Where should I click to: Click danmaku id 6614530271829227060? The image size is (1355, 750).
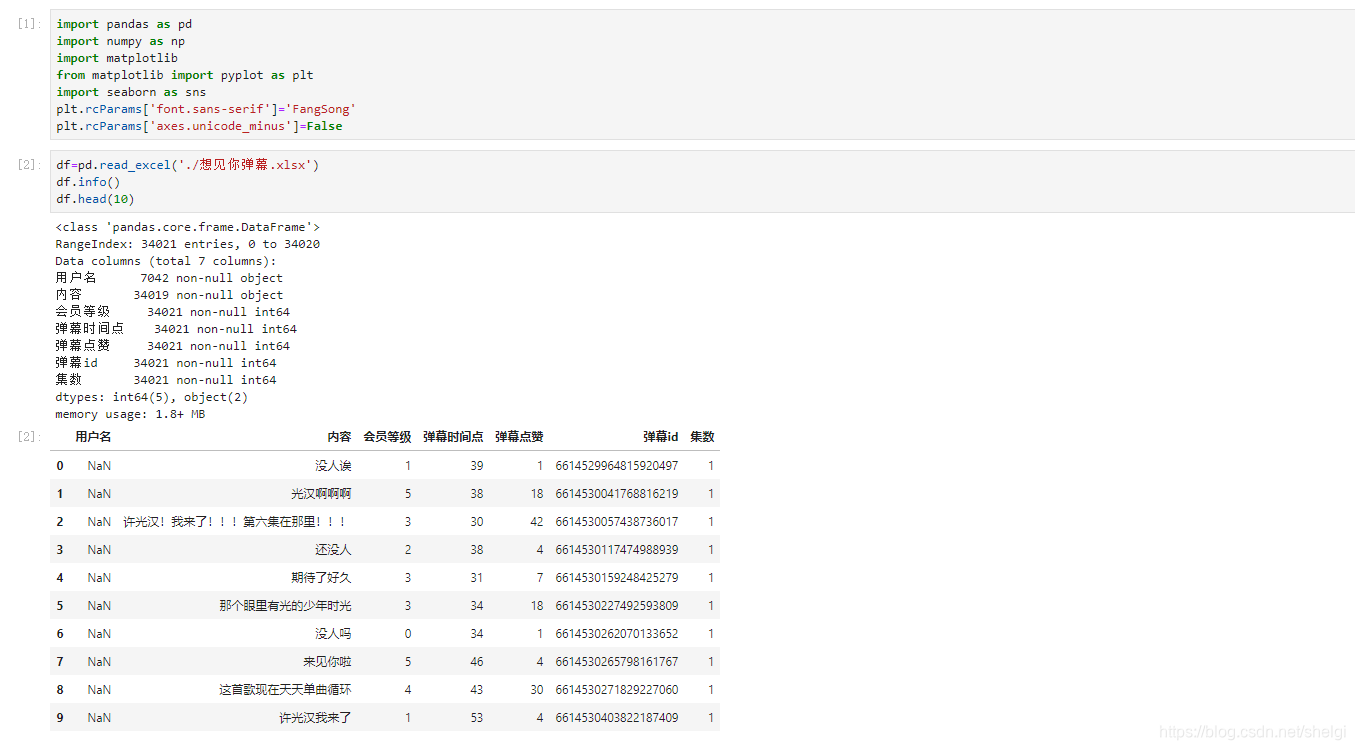click(616, 690)
